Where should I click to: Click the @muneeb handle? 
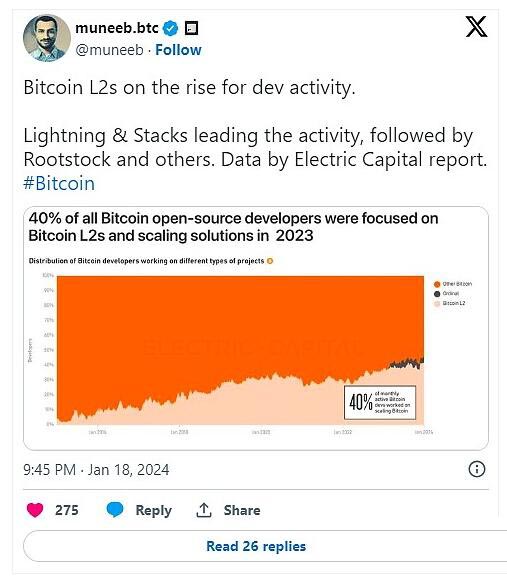[x=109, y=50]
